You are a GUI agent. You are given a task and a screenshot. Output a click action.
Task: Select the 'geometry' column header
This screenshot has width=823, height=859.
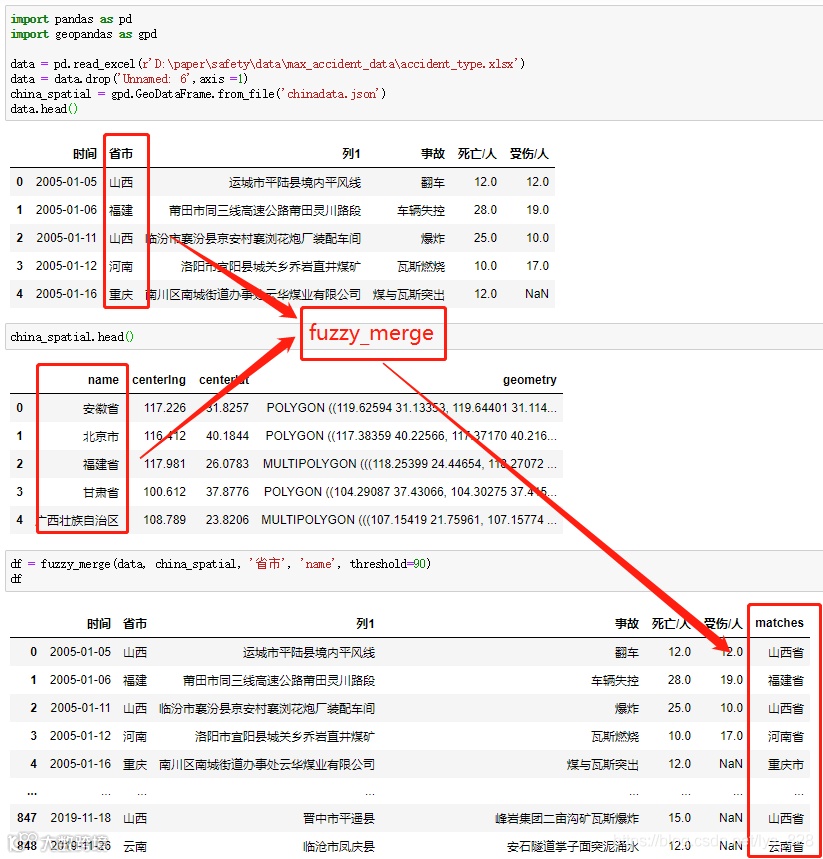pyautogui.click(x=529, y=380)
